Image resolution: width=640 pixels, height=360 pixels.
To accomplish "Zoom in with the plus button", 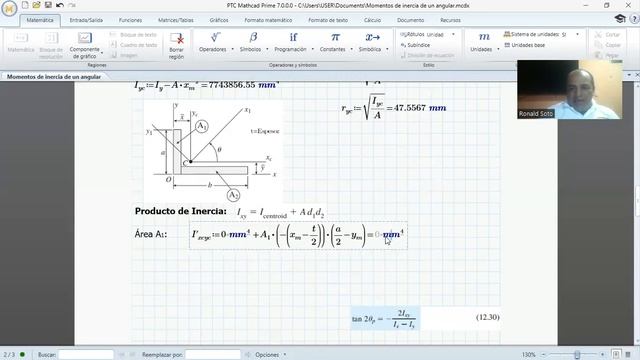I will click(x=602, y=355).
